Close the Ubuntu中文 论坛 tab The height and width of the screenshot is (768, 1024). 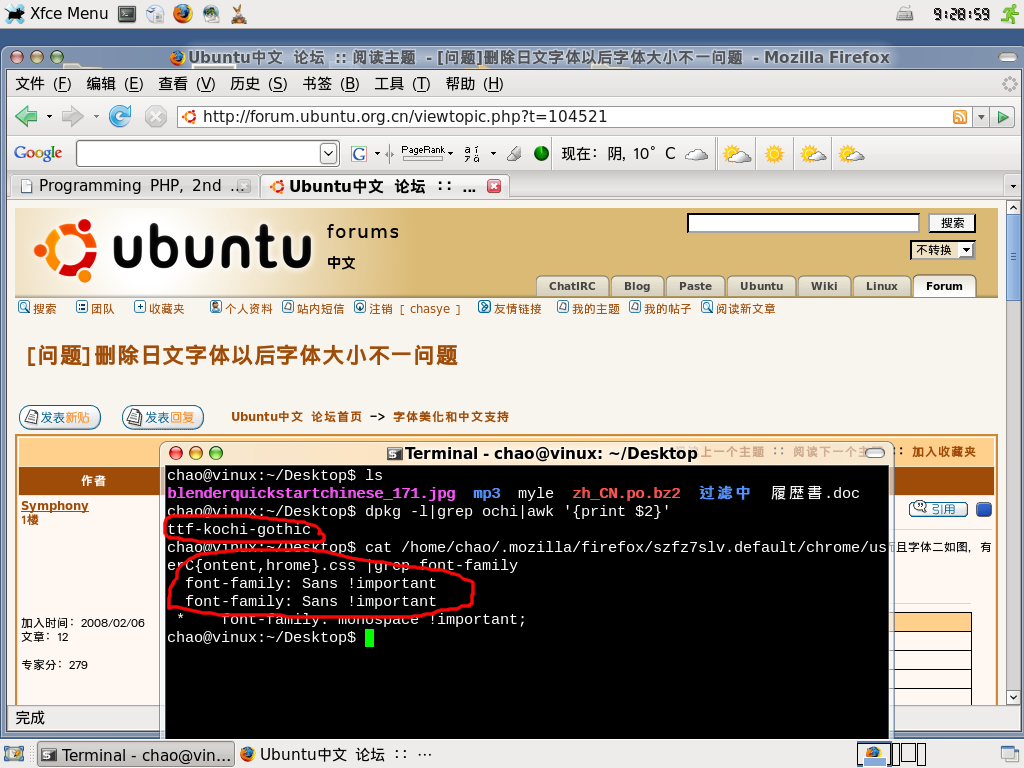(494, 186)
